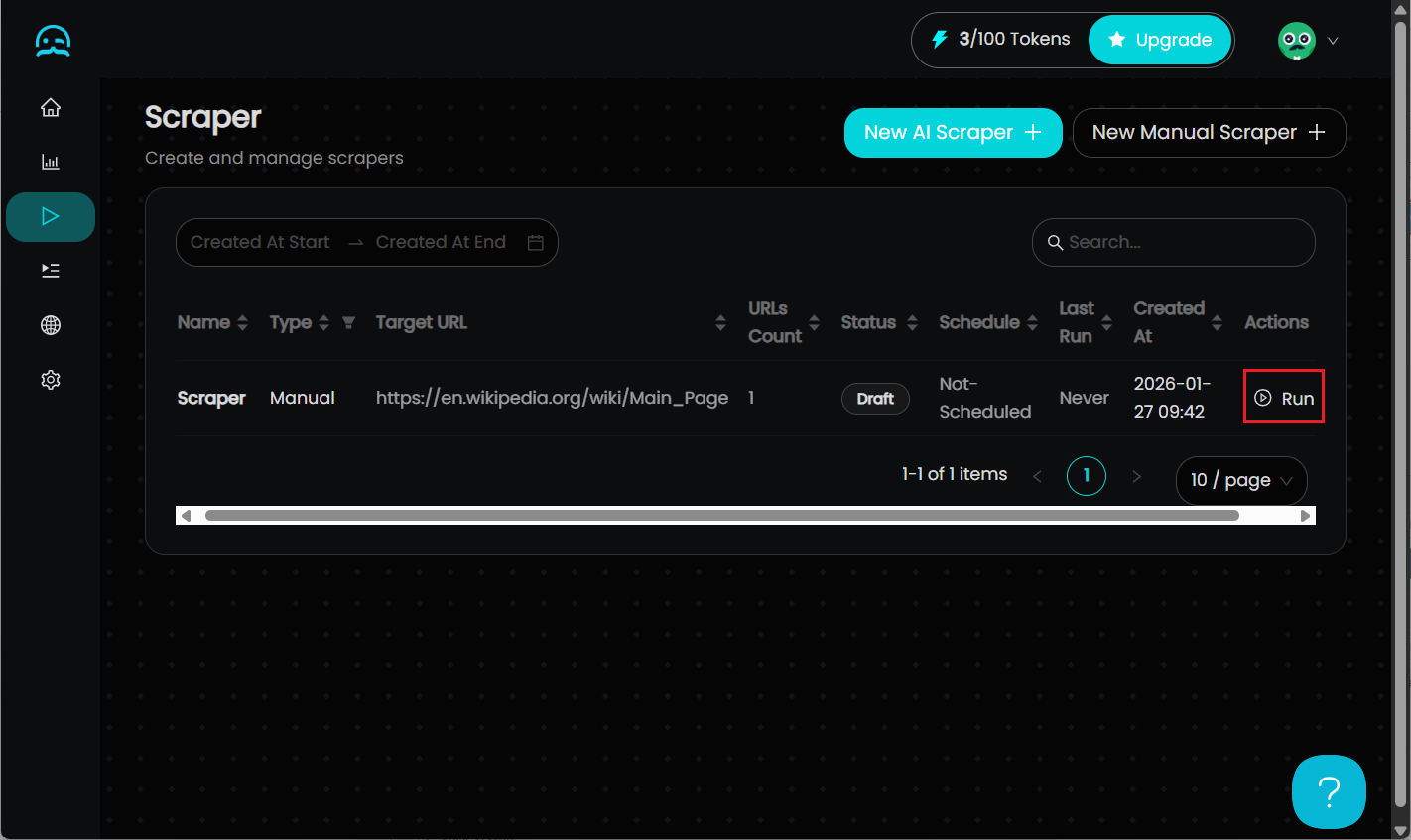1411x840 pixels.
Task: Click the app logo at top left
Action: [x=53, y=41]
